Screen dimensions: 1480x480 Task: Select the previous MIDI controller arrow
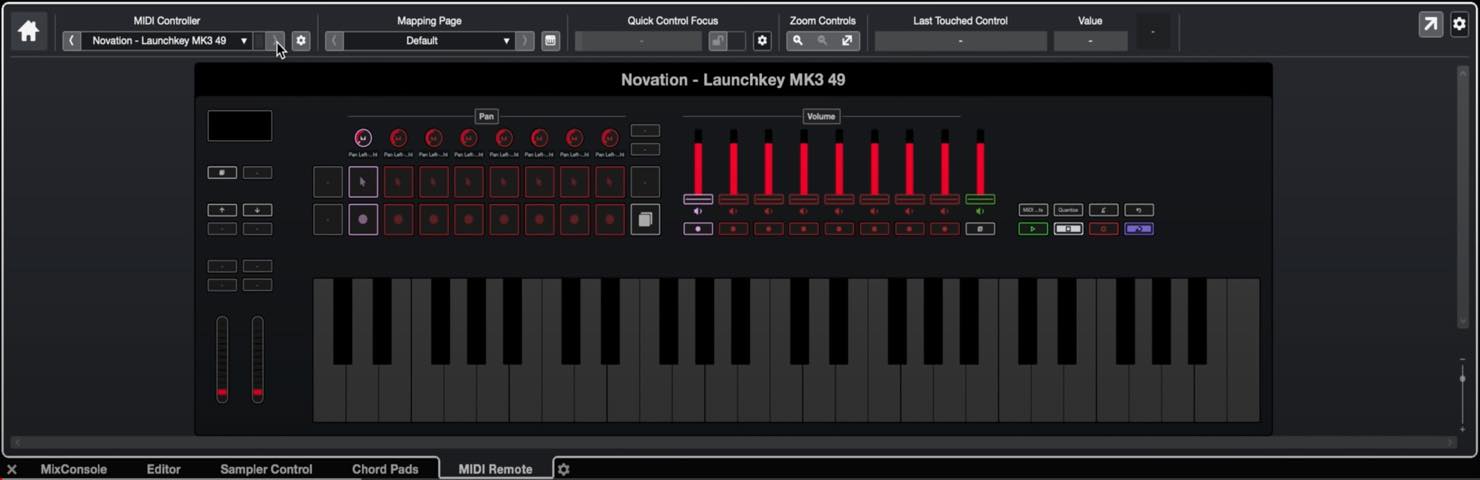(71, 41)
